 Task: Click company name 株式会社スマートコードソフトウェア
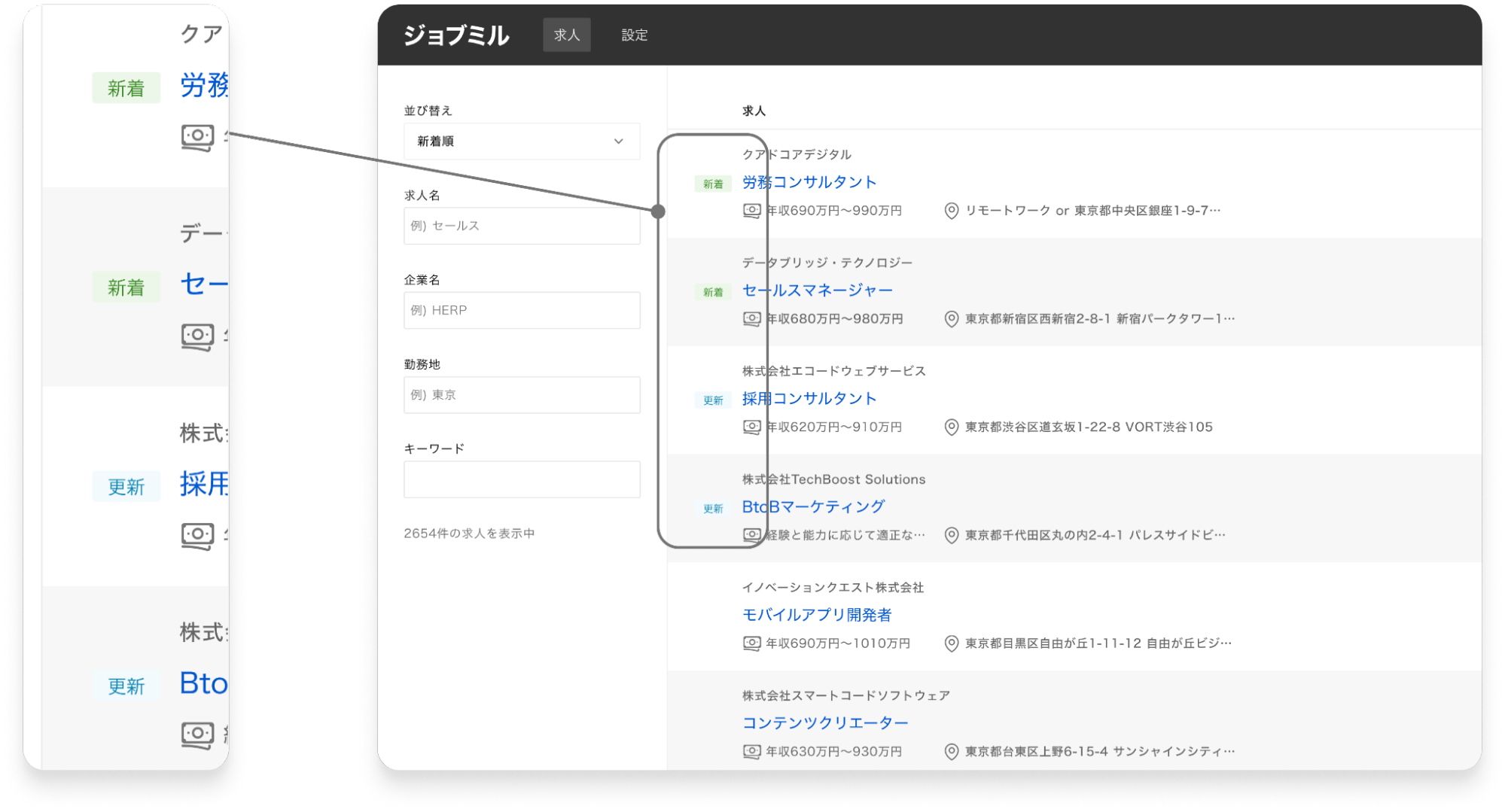pos(845,695)
